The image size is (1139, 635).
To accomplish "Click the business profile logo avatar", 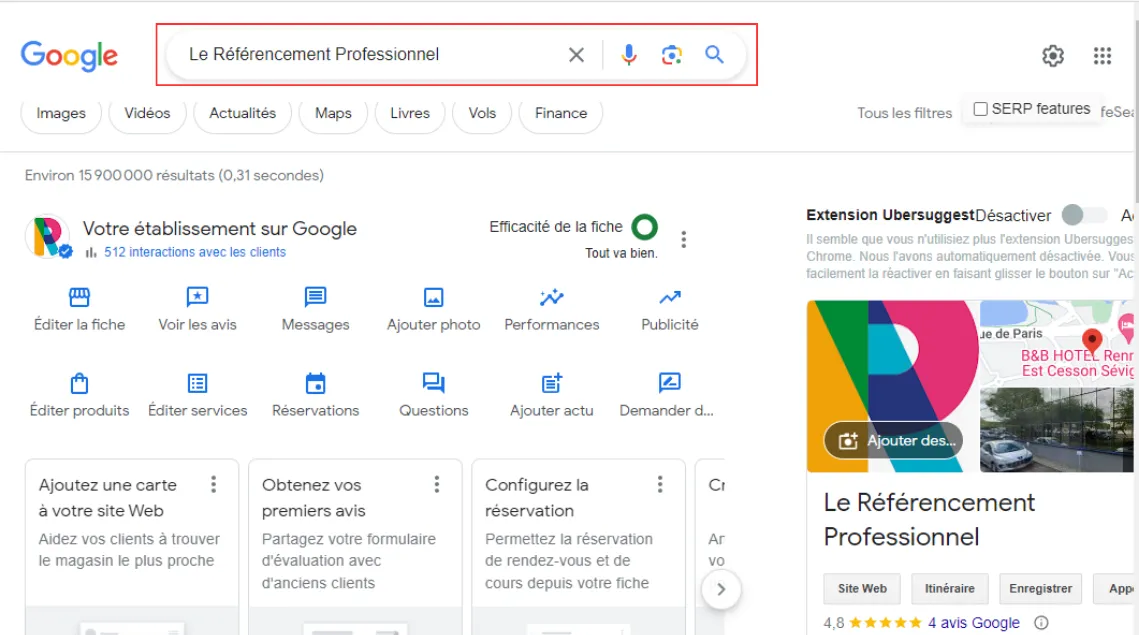I will click(x=48, y=237).
